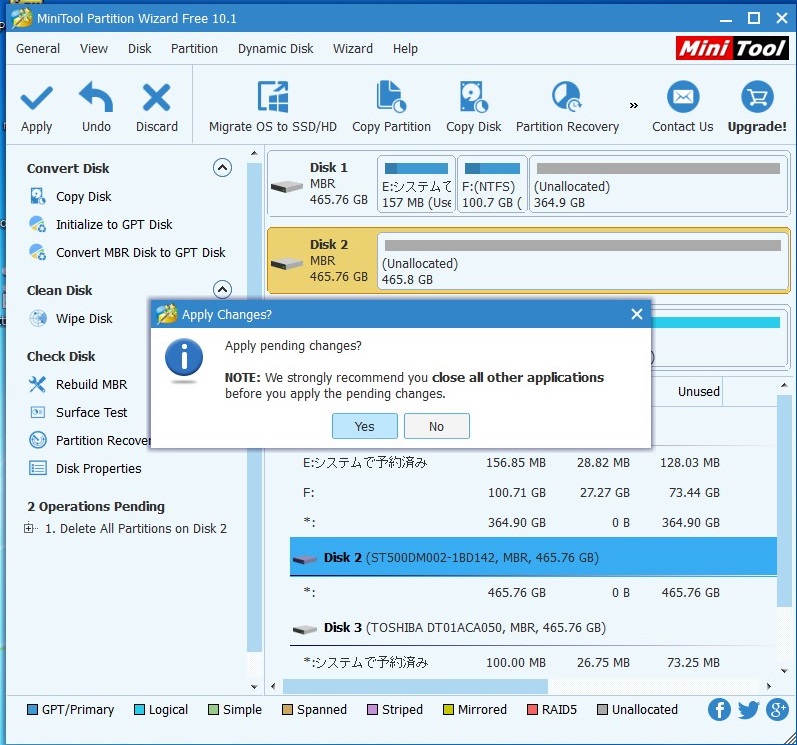
Task: Select the E:システムで予約済み partition row
Action: point(533,462)
